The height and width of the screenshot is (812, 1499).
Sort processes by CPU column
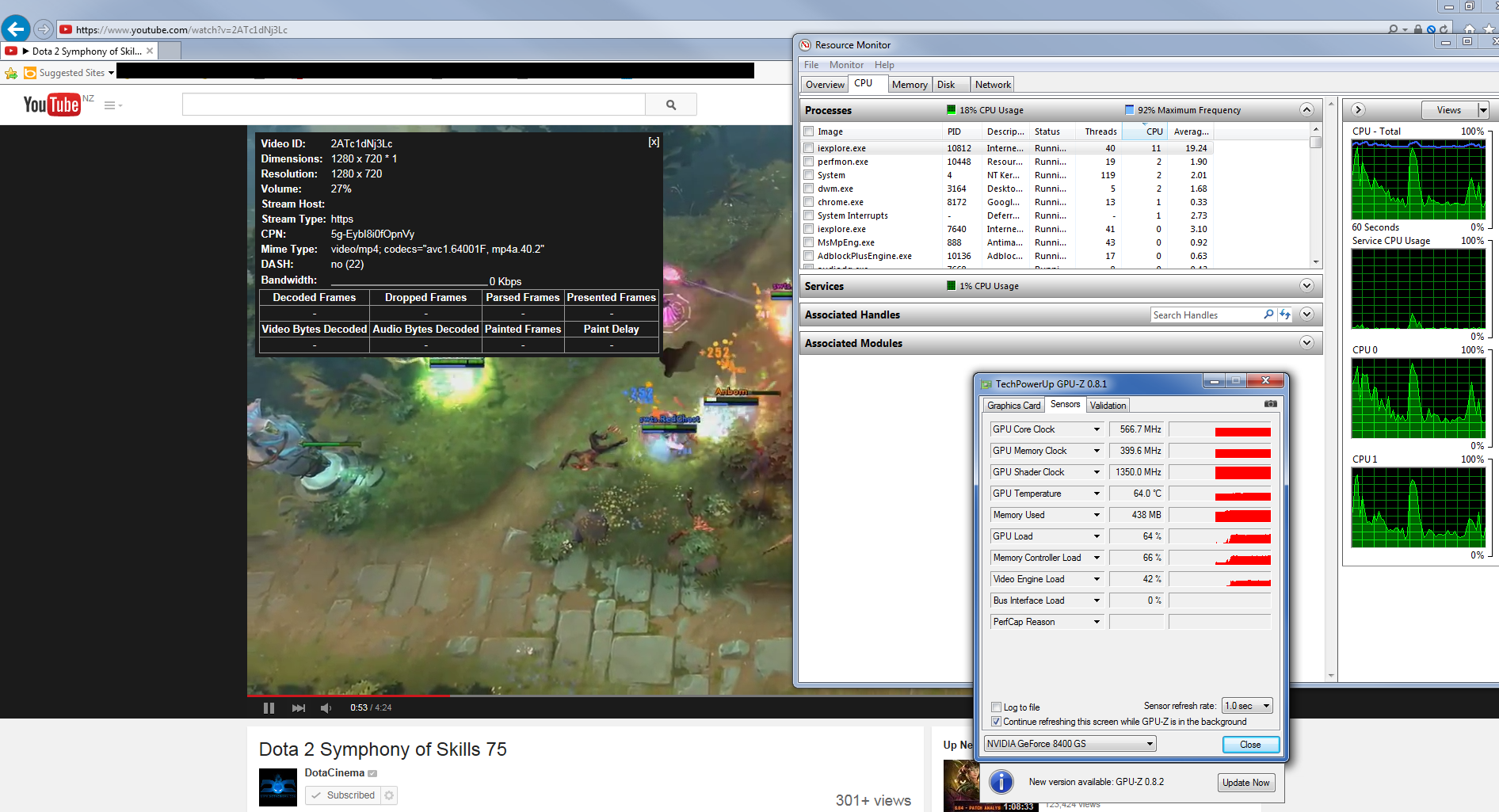(1145, 132)
